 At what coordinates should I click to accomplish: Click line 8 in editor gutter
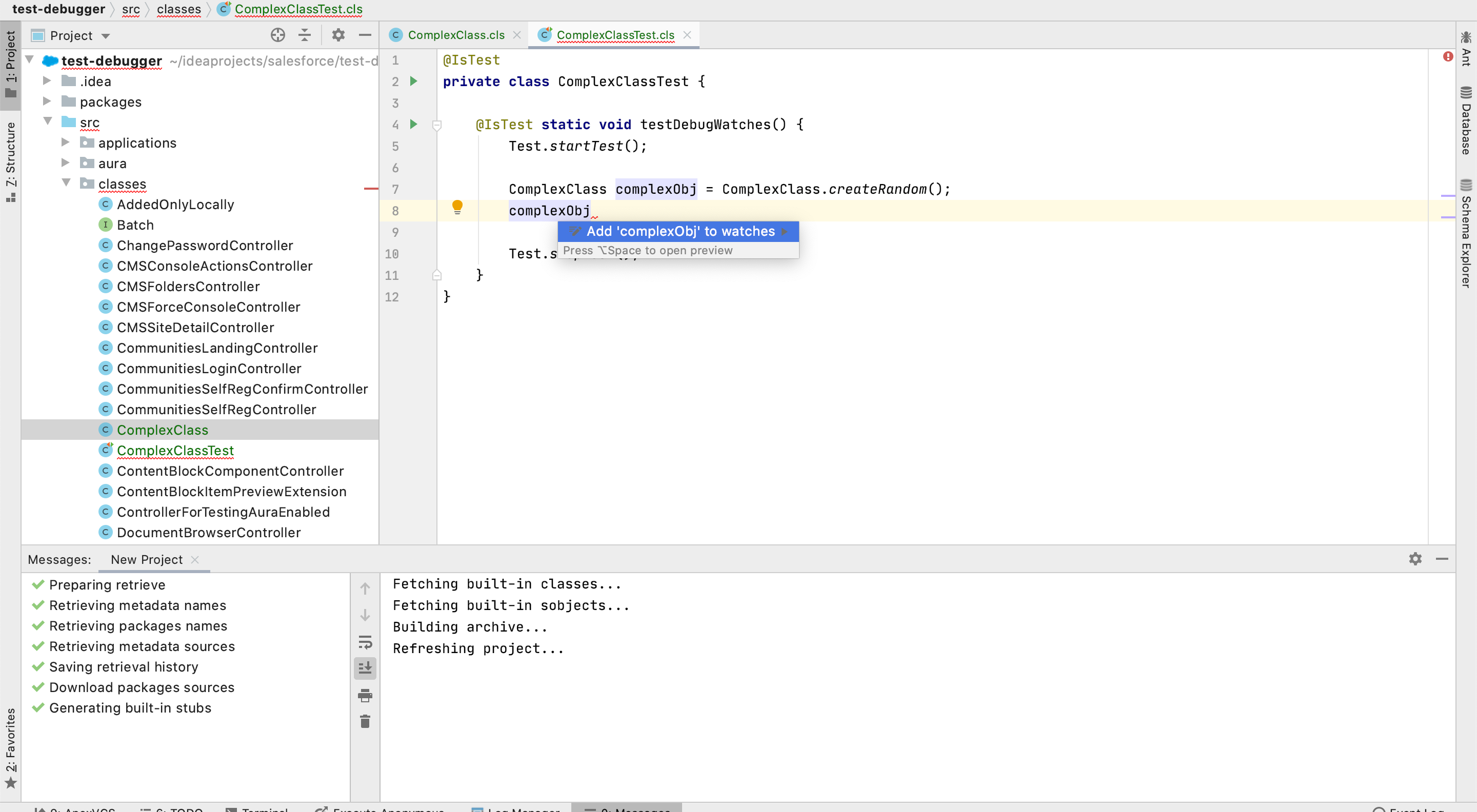point(395,211)
